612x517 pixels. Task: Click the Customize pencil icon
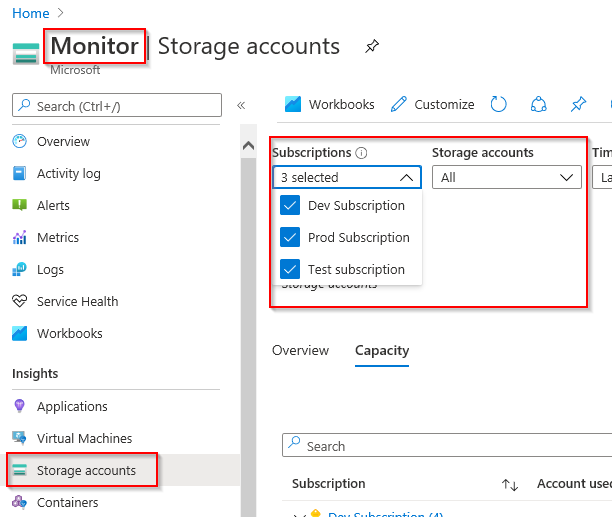coord(399,104)
